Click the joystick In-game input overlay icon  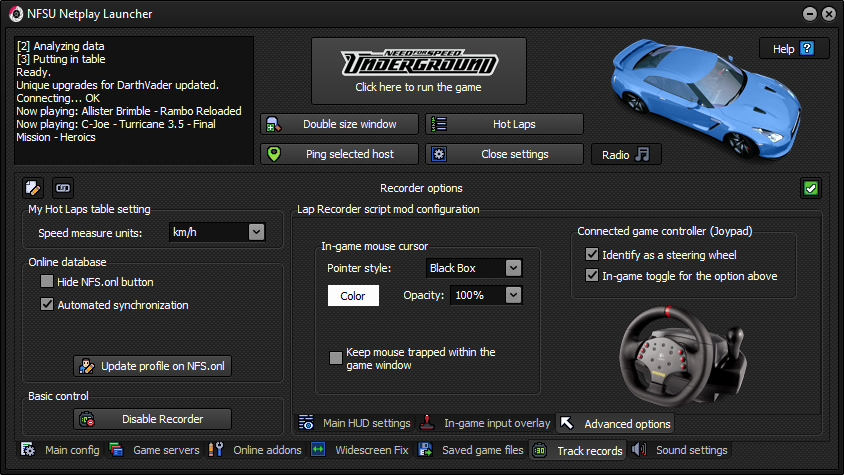[427, 423]
